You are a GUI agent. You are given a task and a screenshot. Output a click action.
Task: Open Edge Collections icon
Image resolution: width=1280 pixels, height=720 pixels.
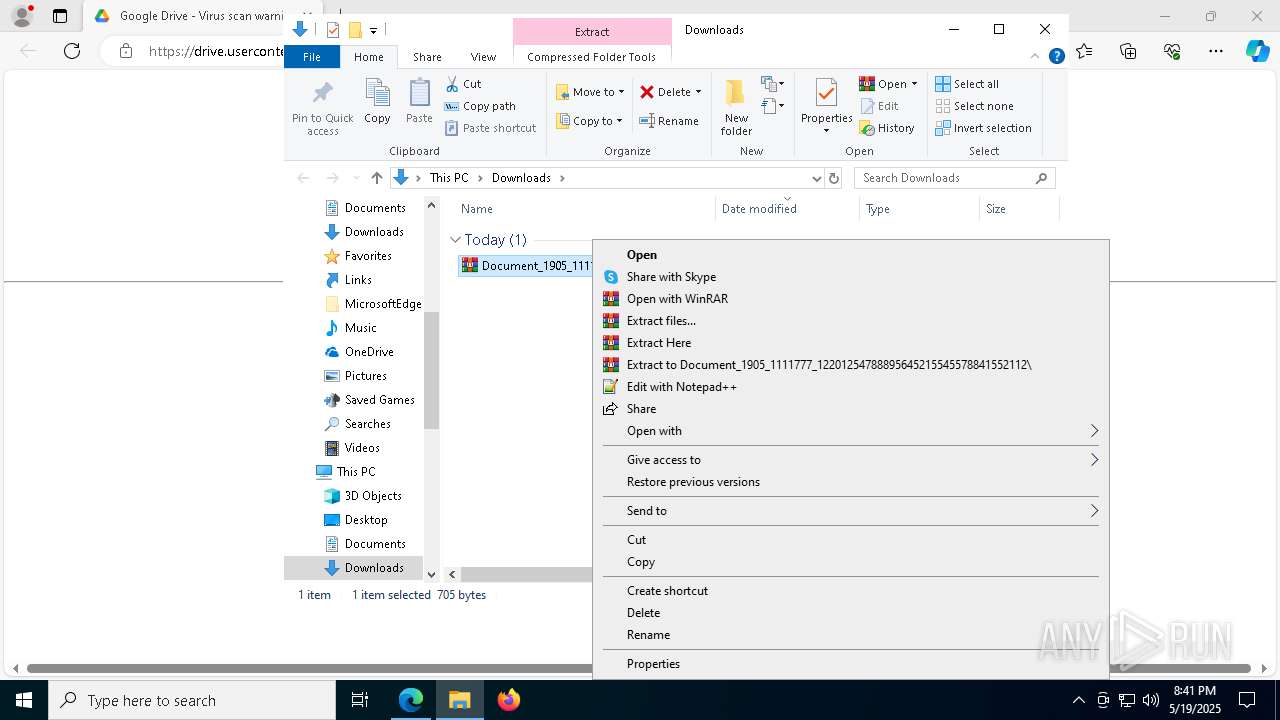1128,51
